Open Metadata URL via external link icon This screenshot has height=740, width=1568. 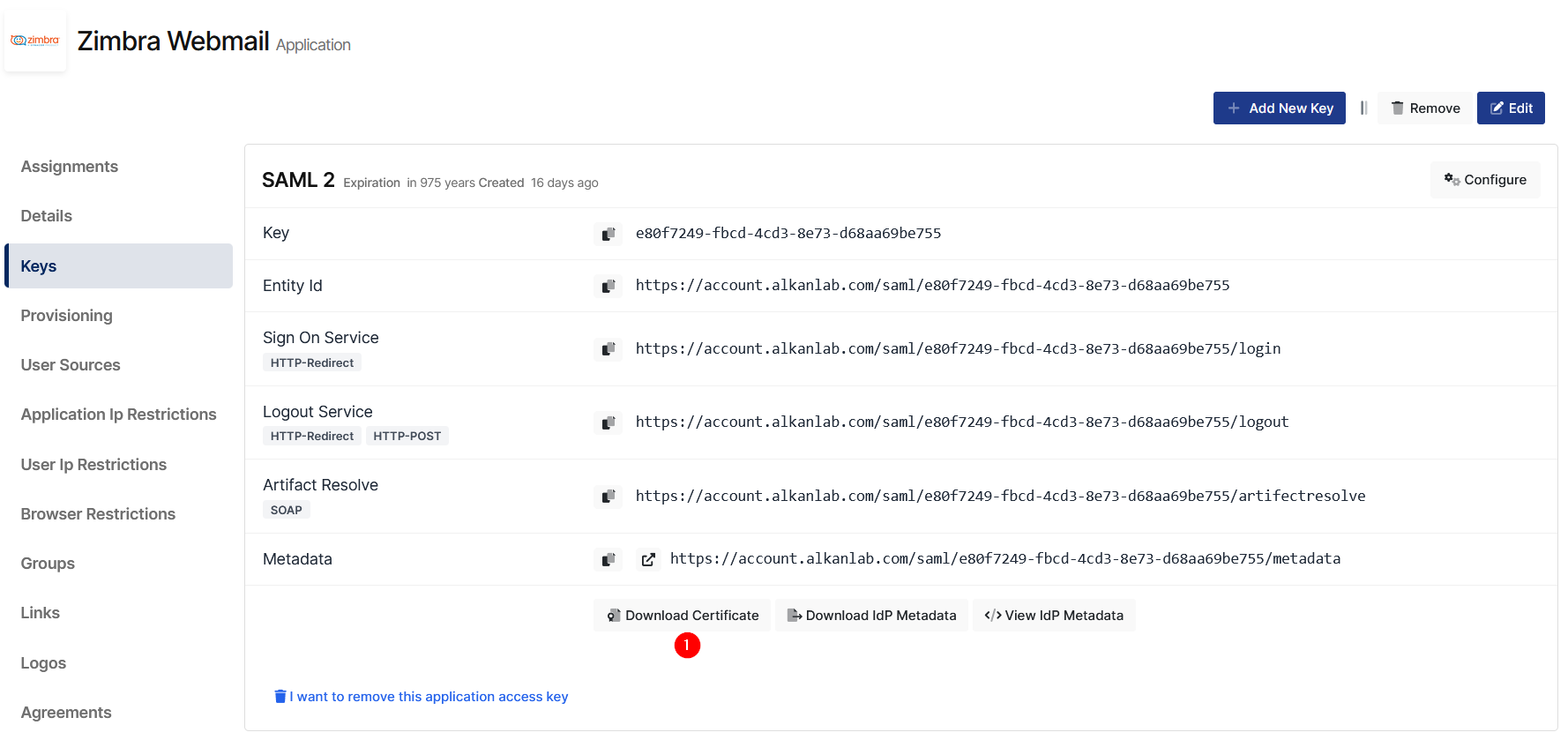pos(648,559)
